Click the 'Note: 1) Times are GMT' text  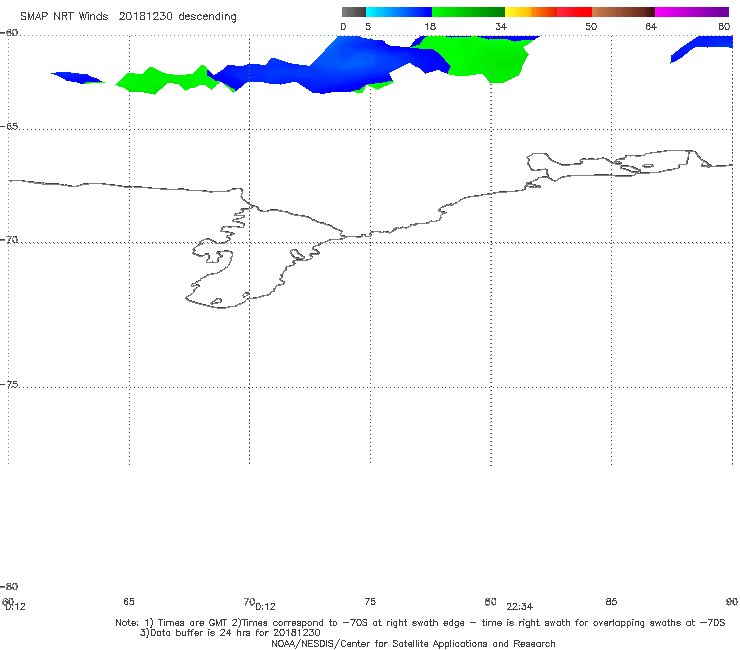pyautogui.click(x=172, y=623)
